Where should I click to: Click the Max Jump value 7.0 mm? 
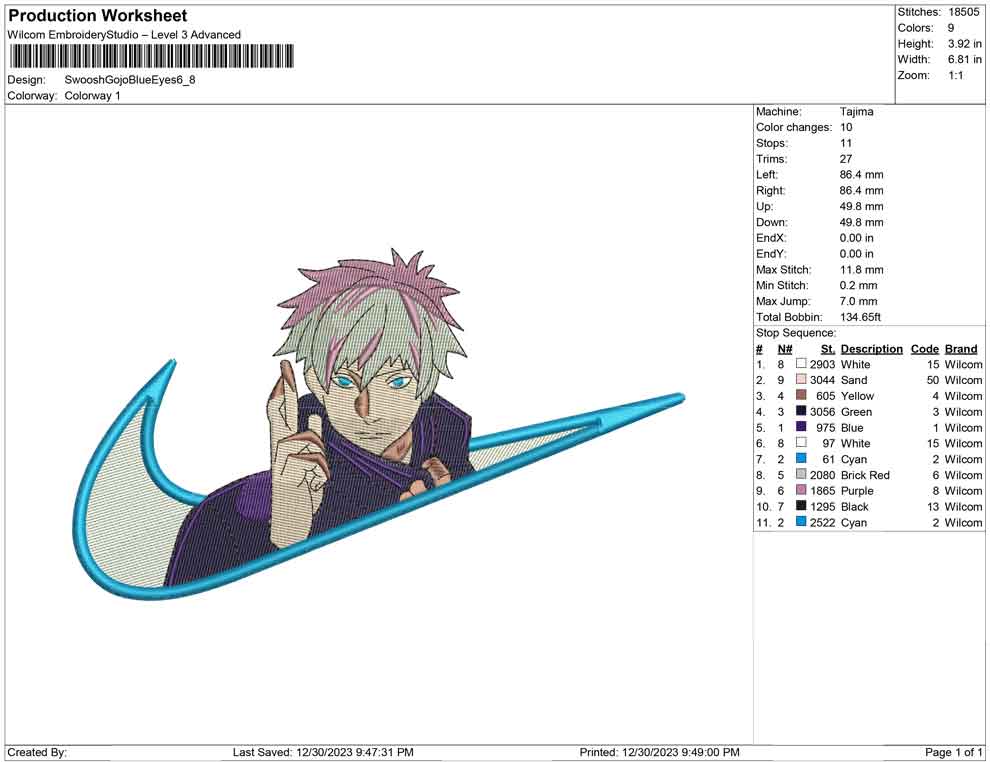point(859,301)
